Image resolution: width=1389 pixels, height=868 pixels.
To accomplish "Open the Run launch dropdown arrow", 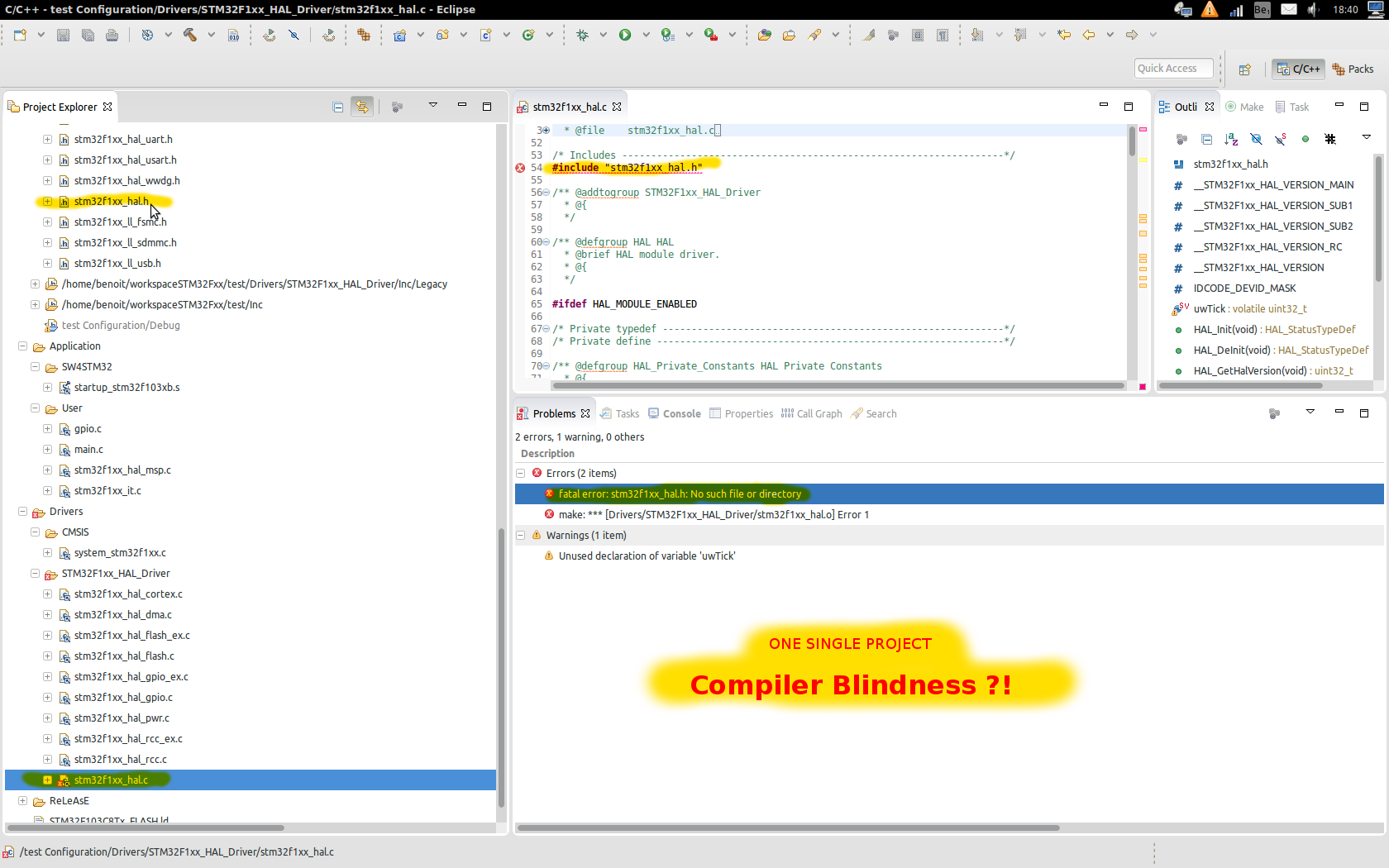I will [646, 35].
